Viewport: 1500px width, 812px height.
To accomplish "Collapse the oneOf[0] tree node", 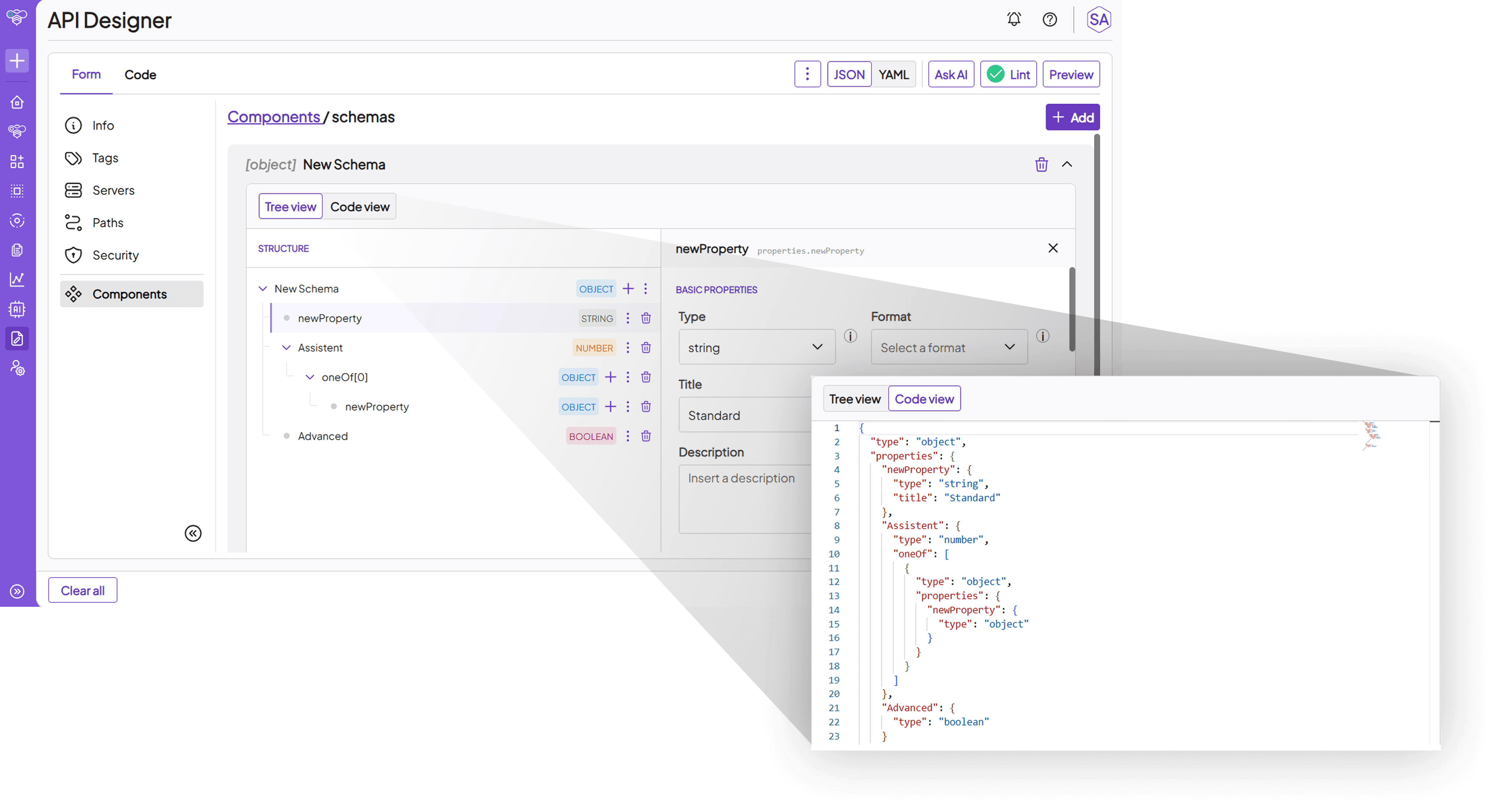I will [310, 377].
